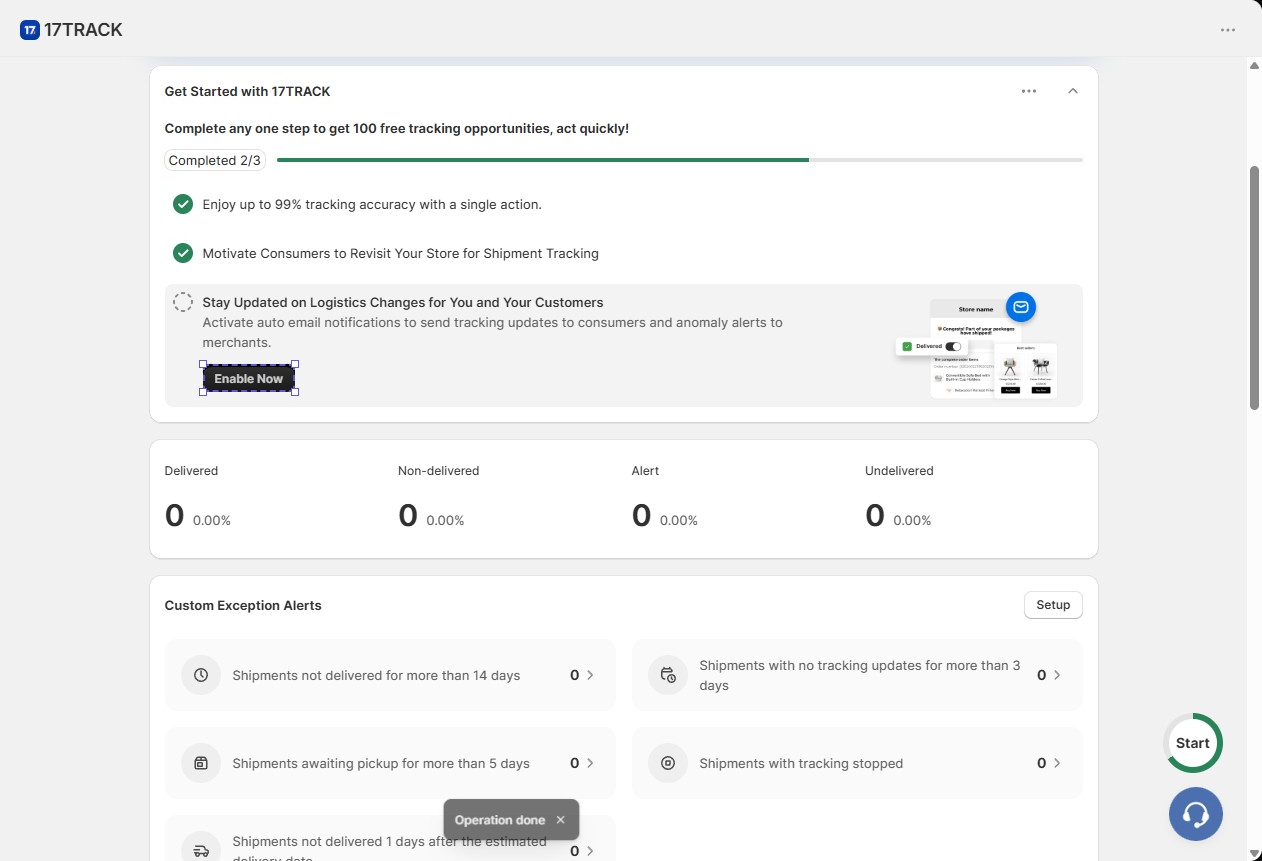Open the headset customer support chat

point(1196,813)
